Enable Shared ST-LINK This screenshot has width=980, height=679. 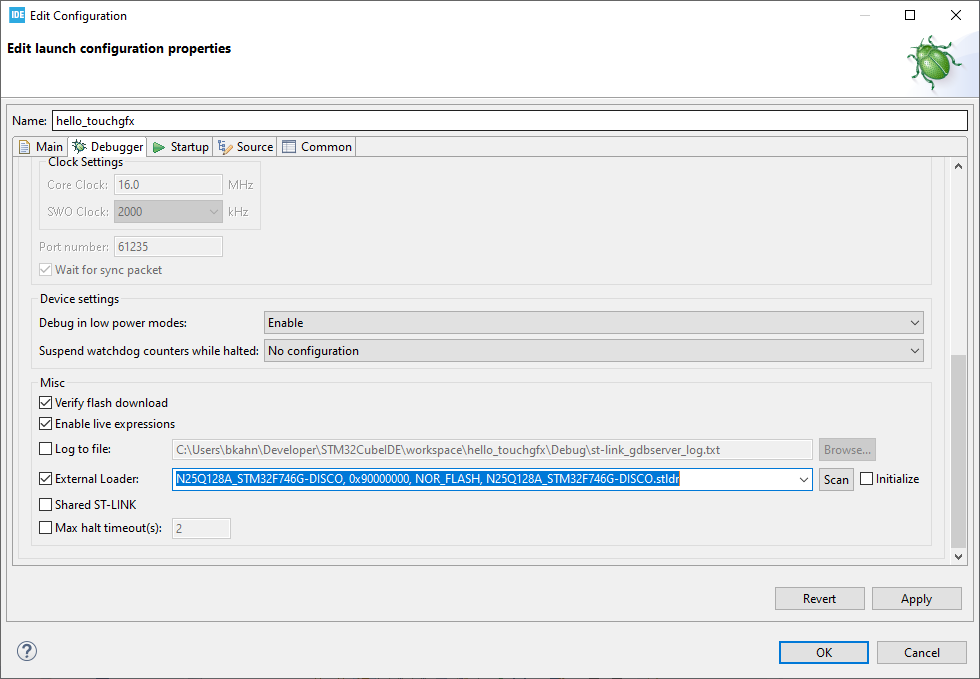45,505
